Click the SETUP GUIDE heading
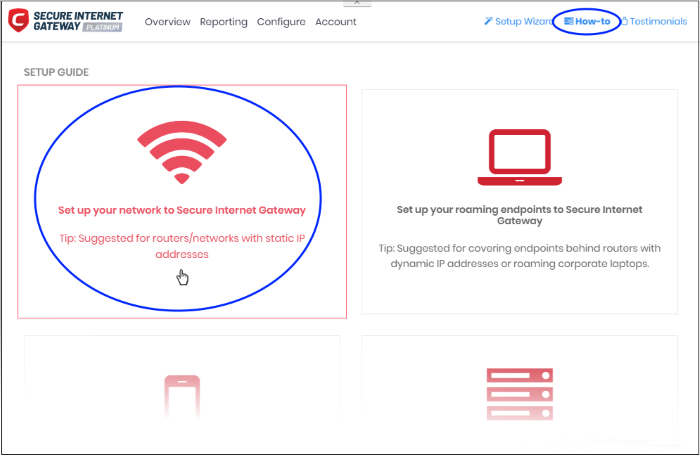700x457 pixels. (56, 72)
